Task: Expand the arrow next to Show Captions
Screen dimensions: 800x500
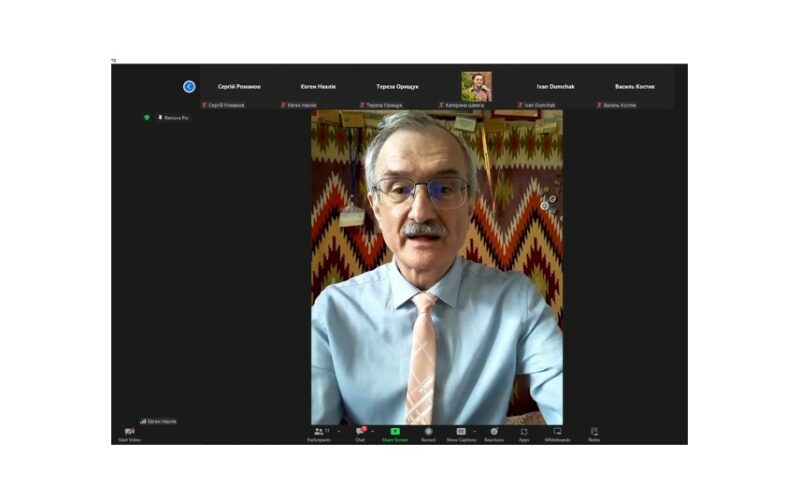Action: (474, 431)
